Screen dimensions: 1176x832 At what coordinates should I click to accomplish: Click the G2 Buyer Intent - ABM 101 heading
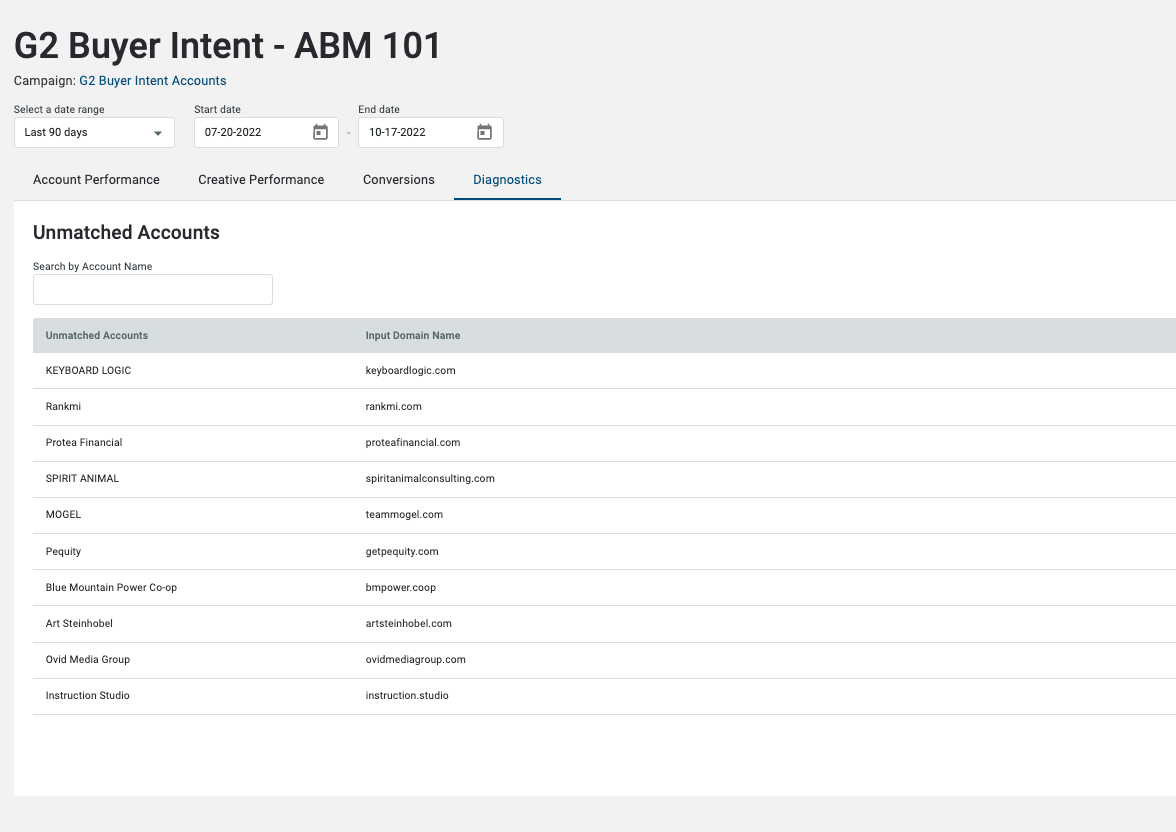pyautogui.click(x=227, y=45)
